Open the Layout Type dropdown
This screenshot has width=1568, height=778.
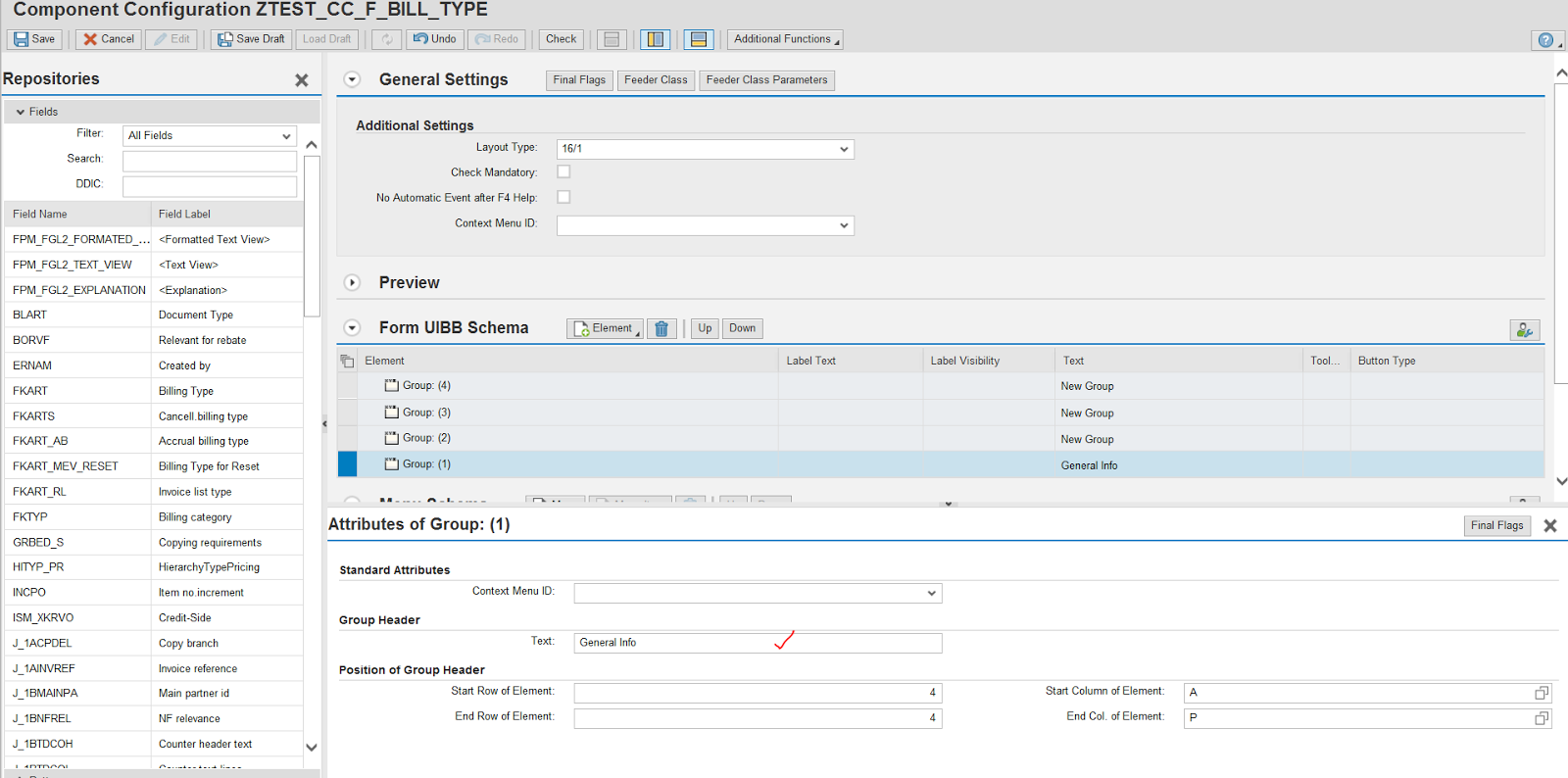843,149
